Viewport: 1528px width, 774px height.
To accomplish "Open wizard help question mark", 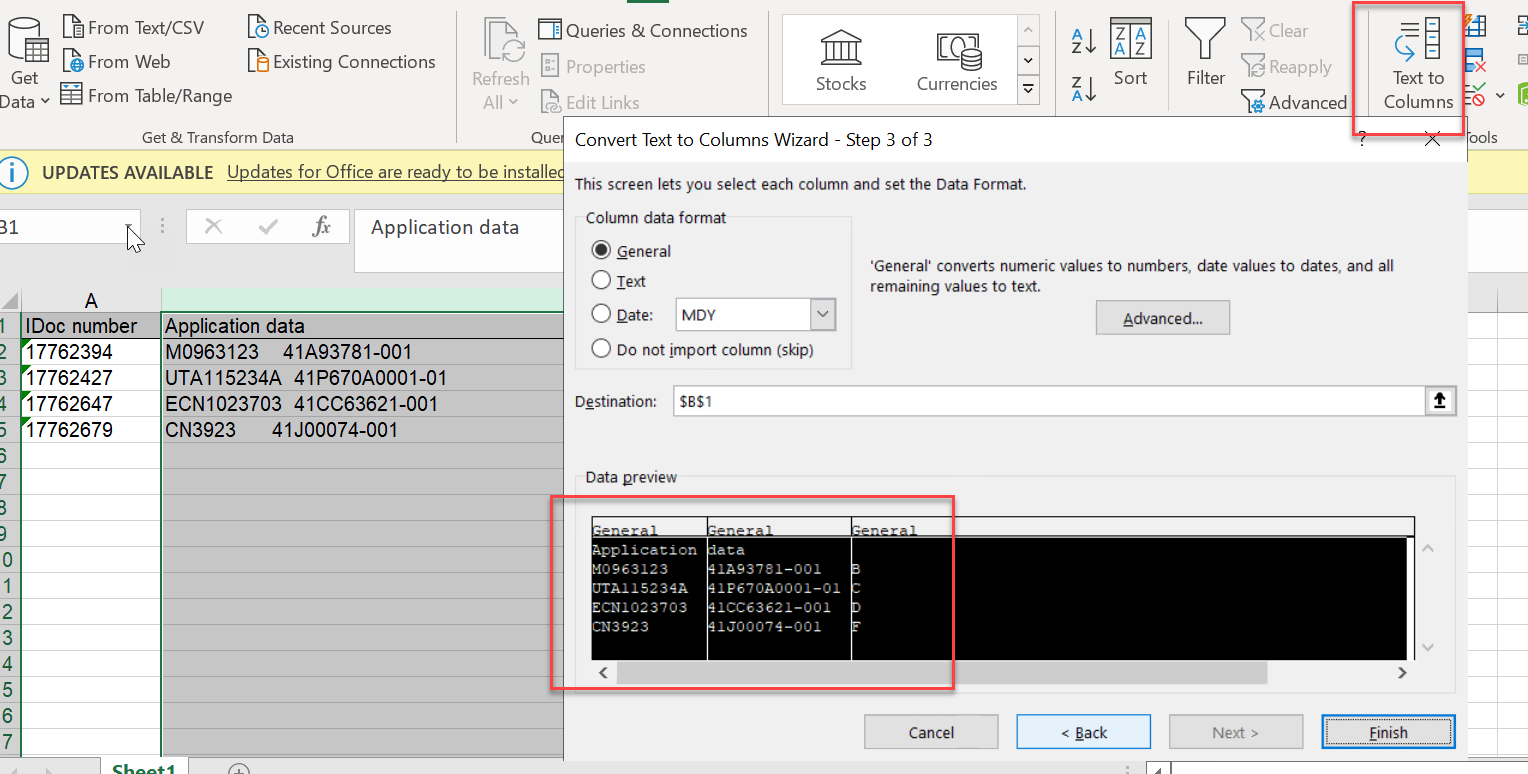I will [x=1362, y=140].
